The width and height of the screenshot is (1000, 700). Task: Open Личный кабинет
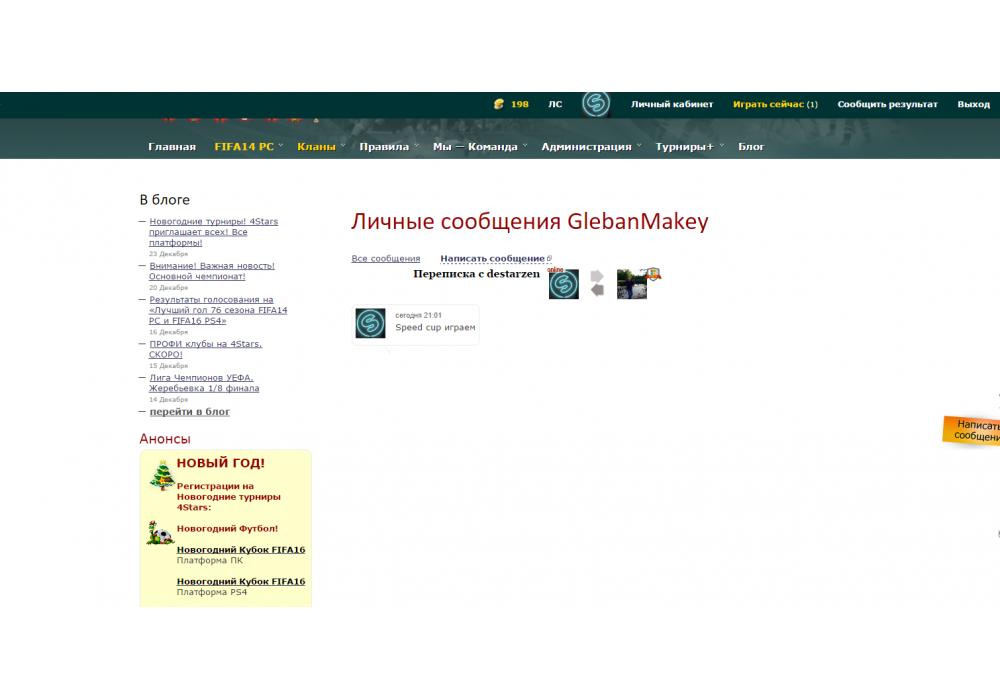point(672,104)
